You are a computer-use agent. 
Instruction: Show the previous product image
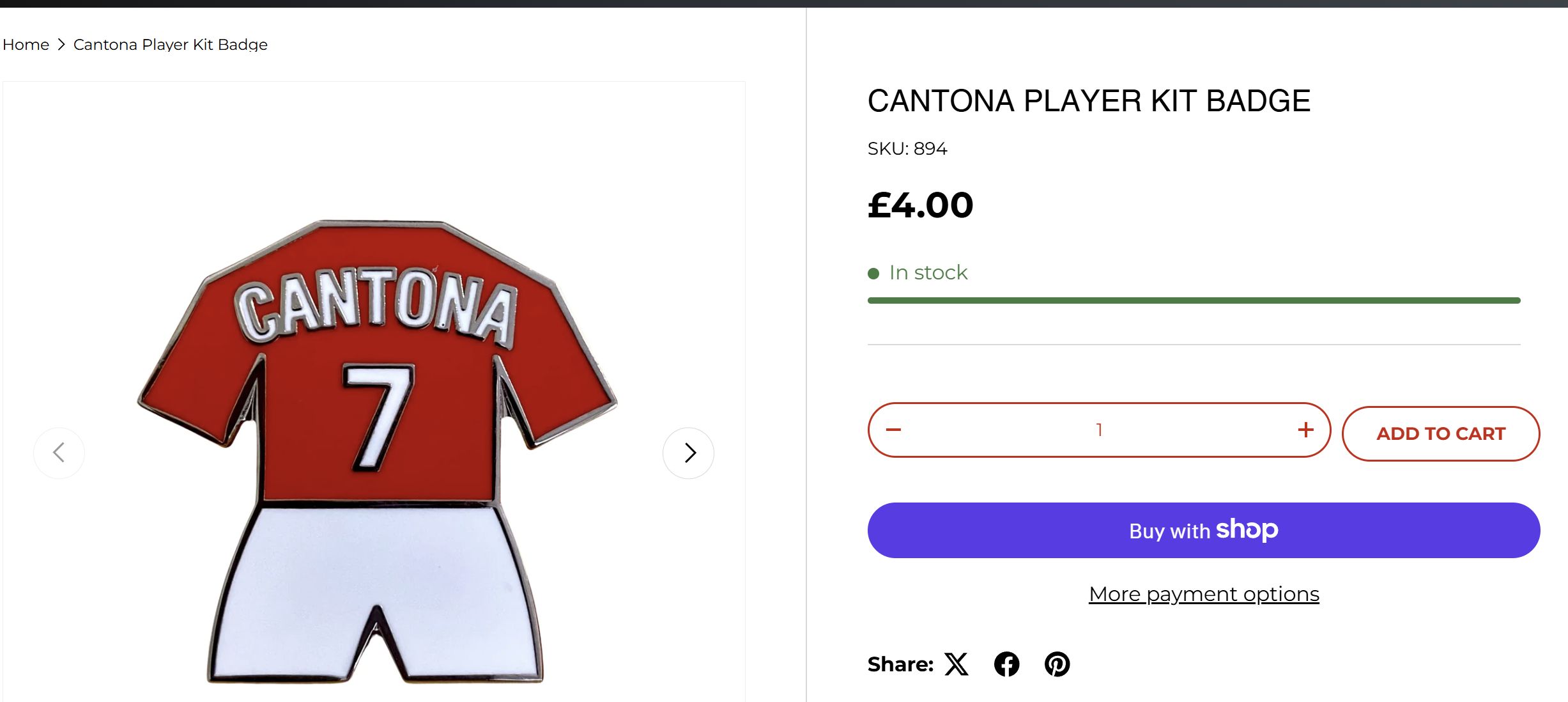pos(59,453)
